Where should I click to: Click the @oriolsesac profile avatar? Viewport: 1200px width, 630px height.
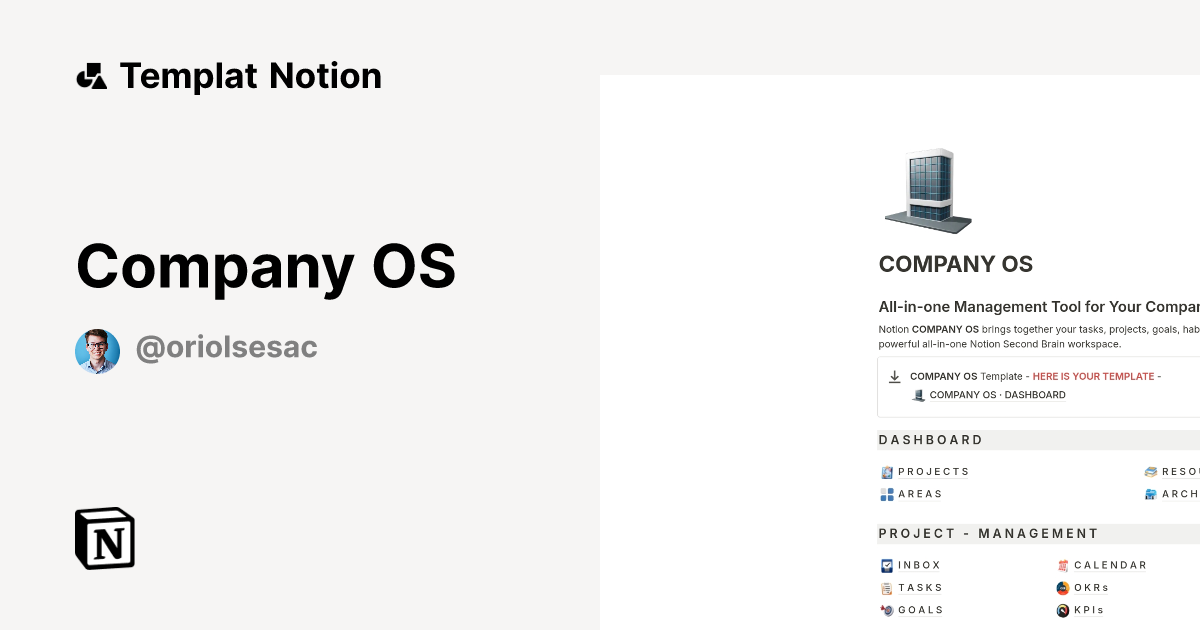click(x=96, y=351)
